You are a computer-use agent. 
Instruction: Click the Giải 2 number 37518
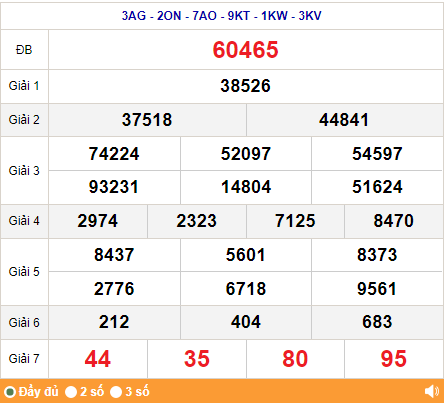click(x=147, y=120)
